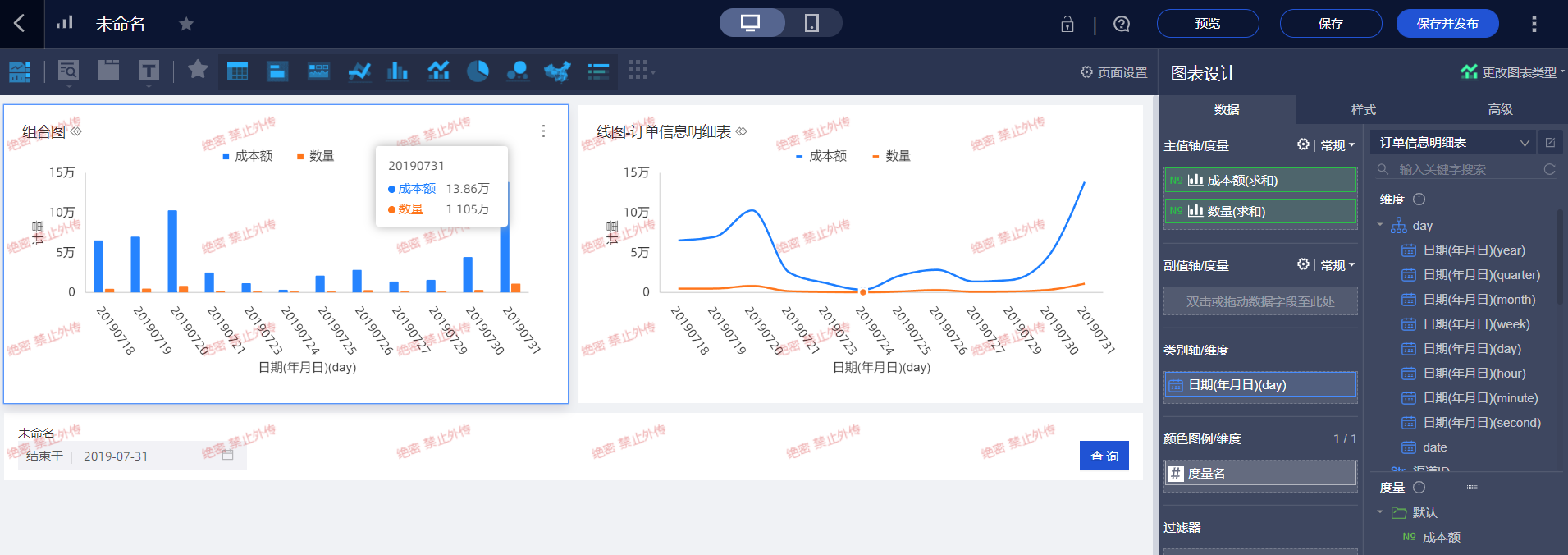Image resolution: width=1568 pixels, height=555 pixels.
Task: Click refresh icon beside field search
Action: (x=1549, y=169)
